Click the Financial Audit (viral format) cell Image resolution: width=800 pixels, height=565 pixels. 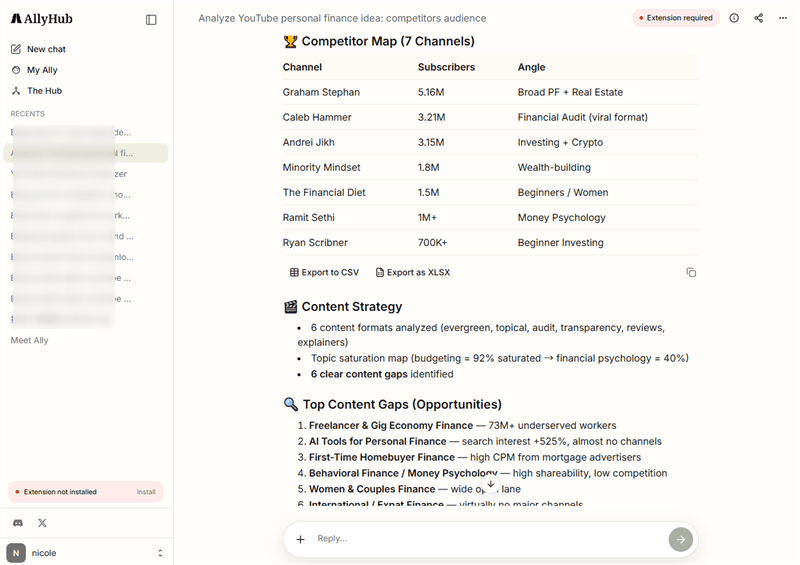click(x=583, y=117)
